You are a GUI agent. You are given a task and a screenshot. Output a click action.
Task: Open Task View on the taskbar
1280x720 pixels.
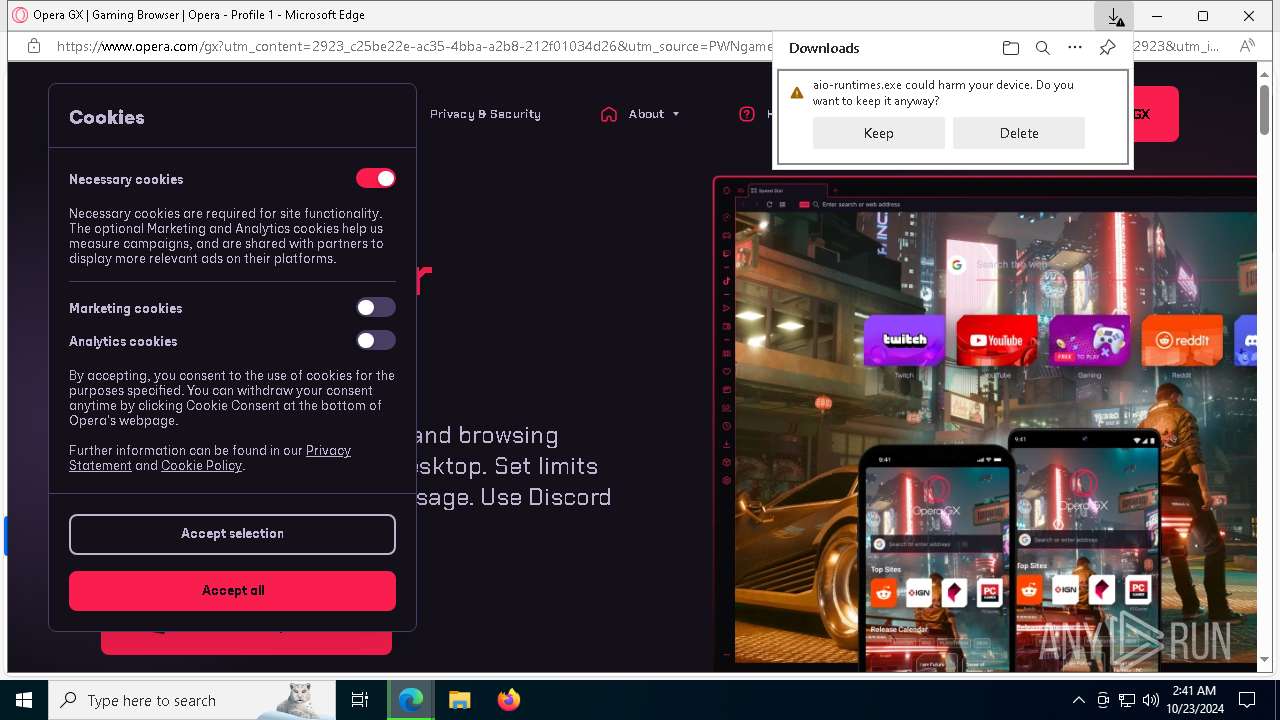click(x=360, y=700)
